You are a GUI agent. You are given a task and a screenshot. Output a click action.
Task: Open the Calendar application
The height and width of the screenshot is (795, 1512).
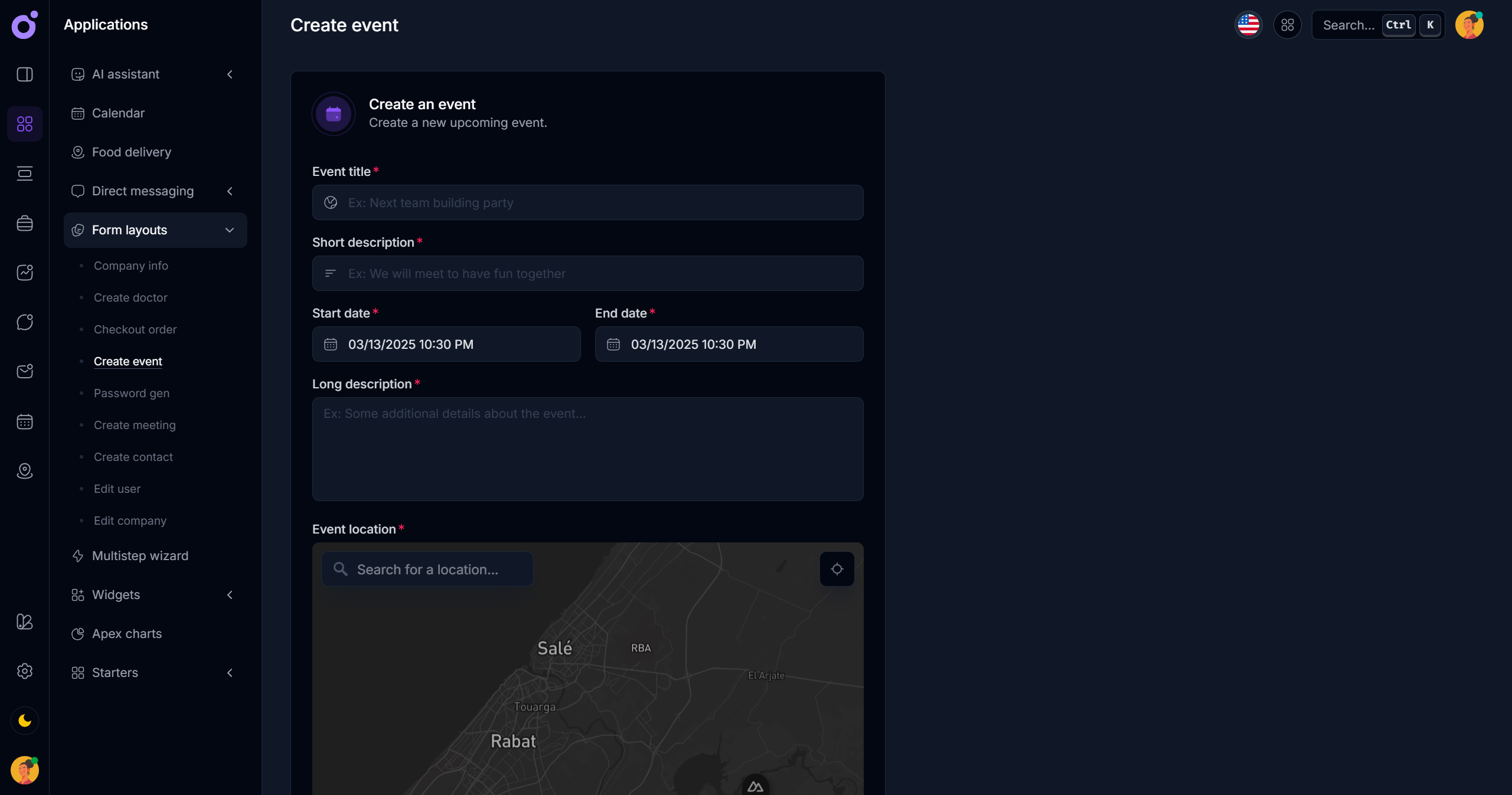tap(118, 113)
